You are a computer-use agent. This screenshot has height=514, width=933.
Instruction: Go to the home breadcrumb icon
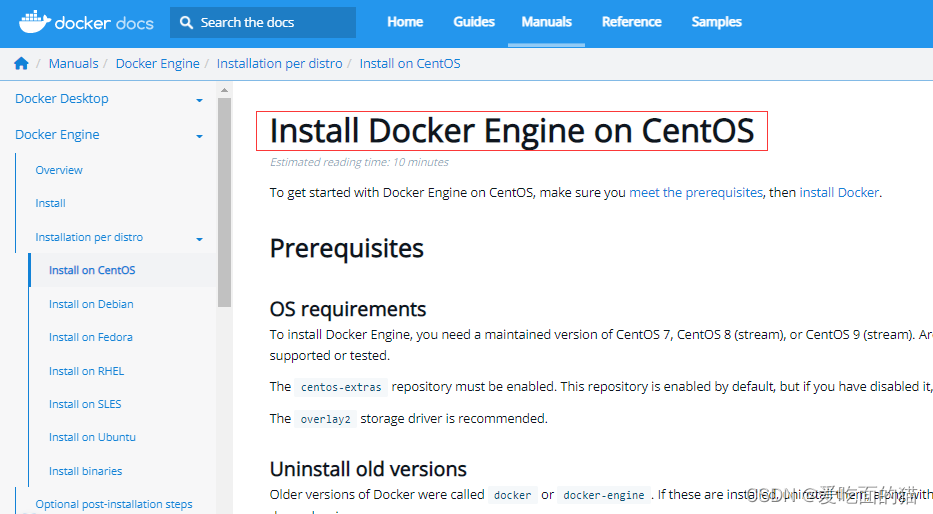[x=21, y=64]
